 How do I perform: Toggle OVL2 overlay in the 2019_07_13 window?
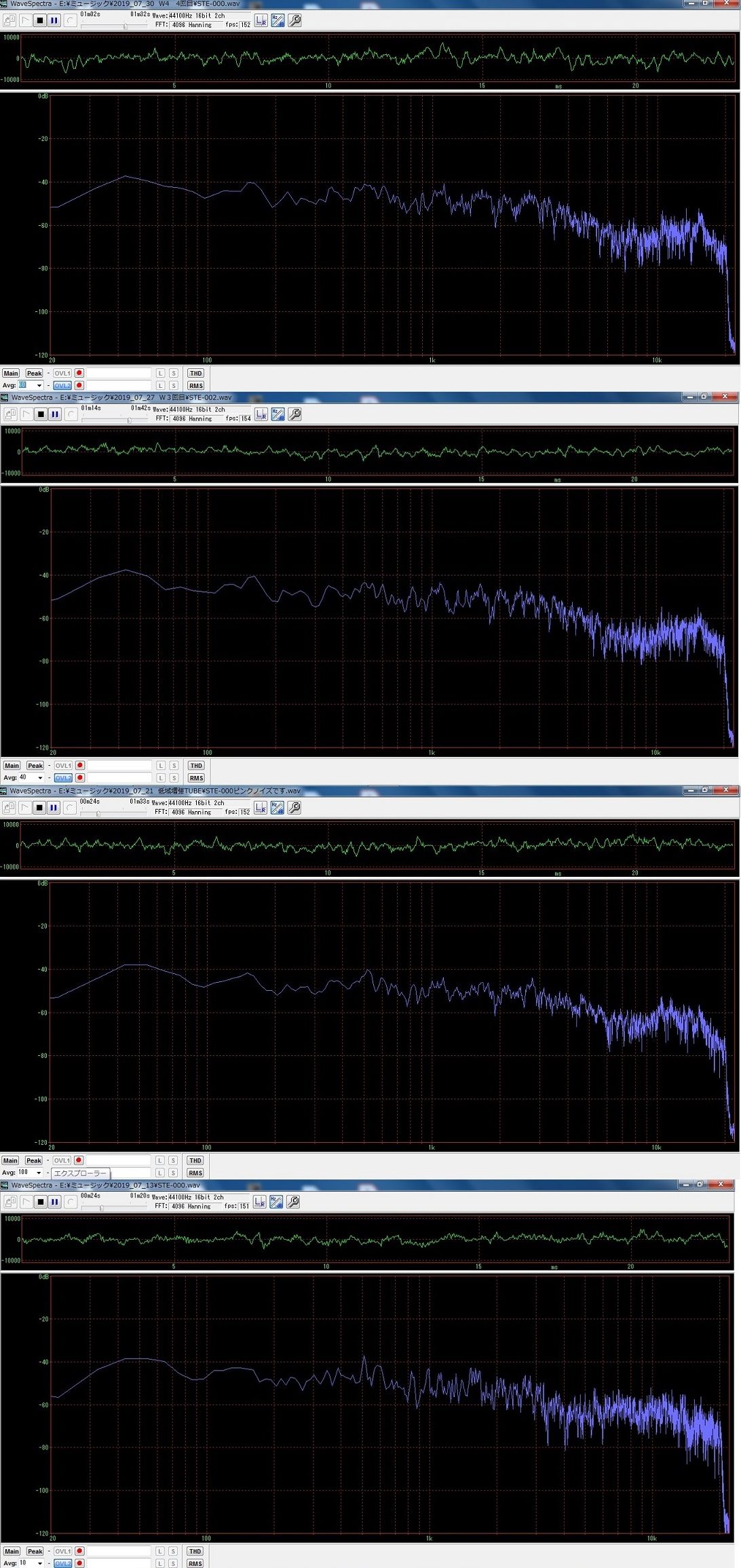62,1563
